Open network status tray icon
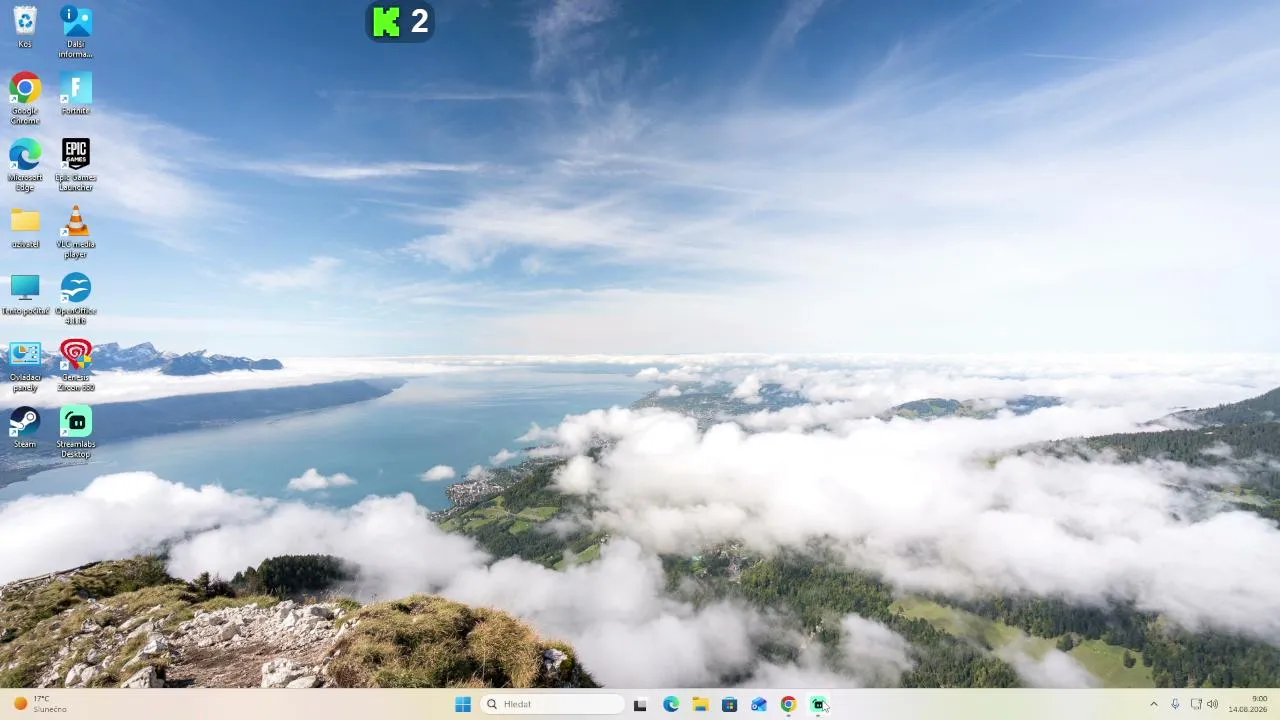This screenshot has height=720, width=1280. (x=1196, y=704)
